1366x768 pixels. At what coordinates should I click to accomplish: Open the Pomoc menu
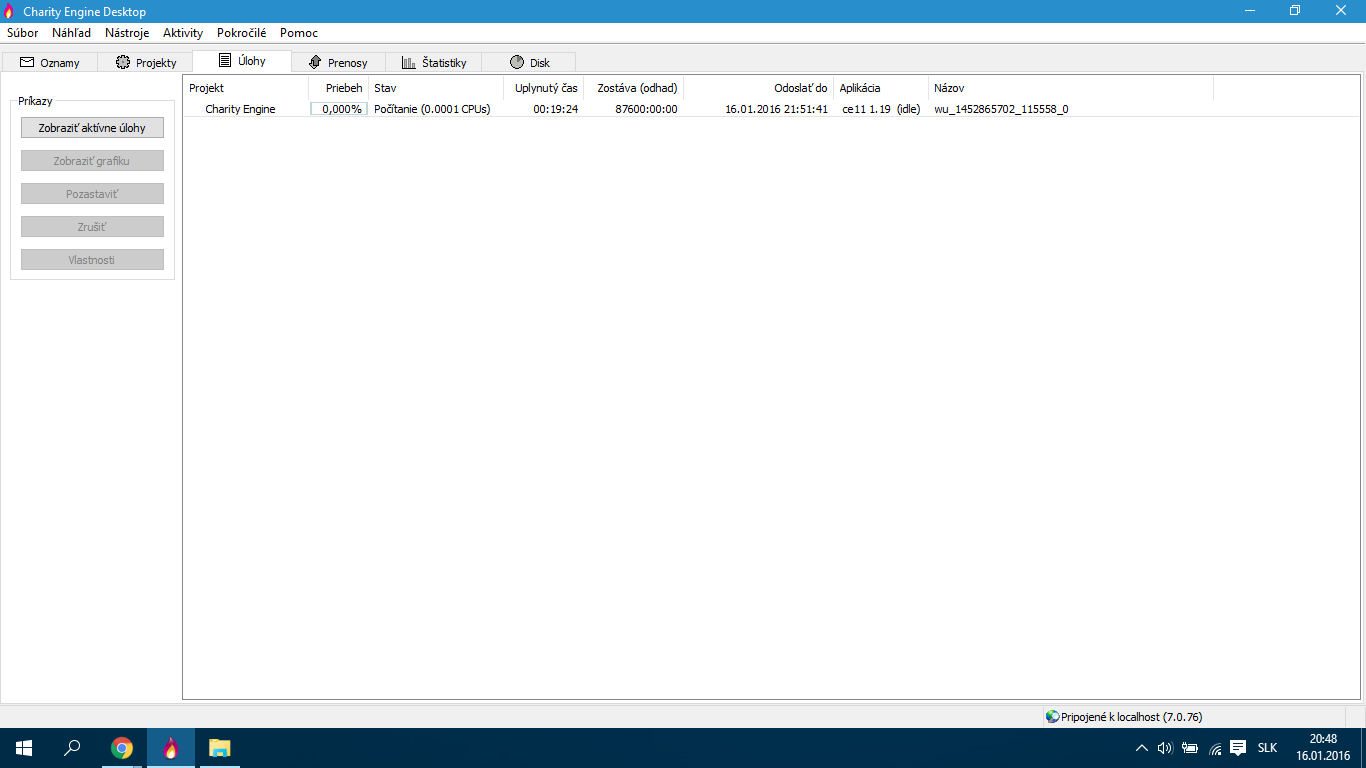(x=299, y=33)
